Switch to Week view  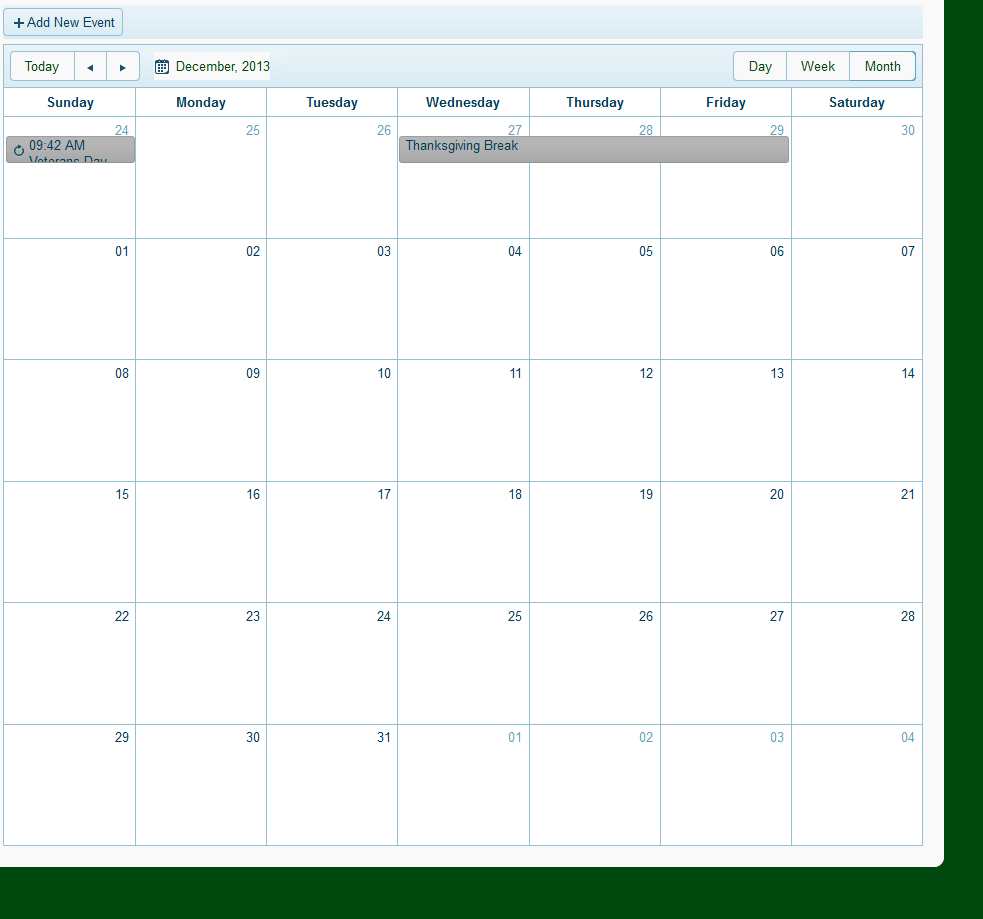817,66
